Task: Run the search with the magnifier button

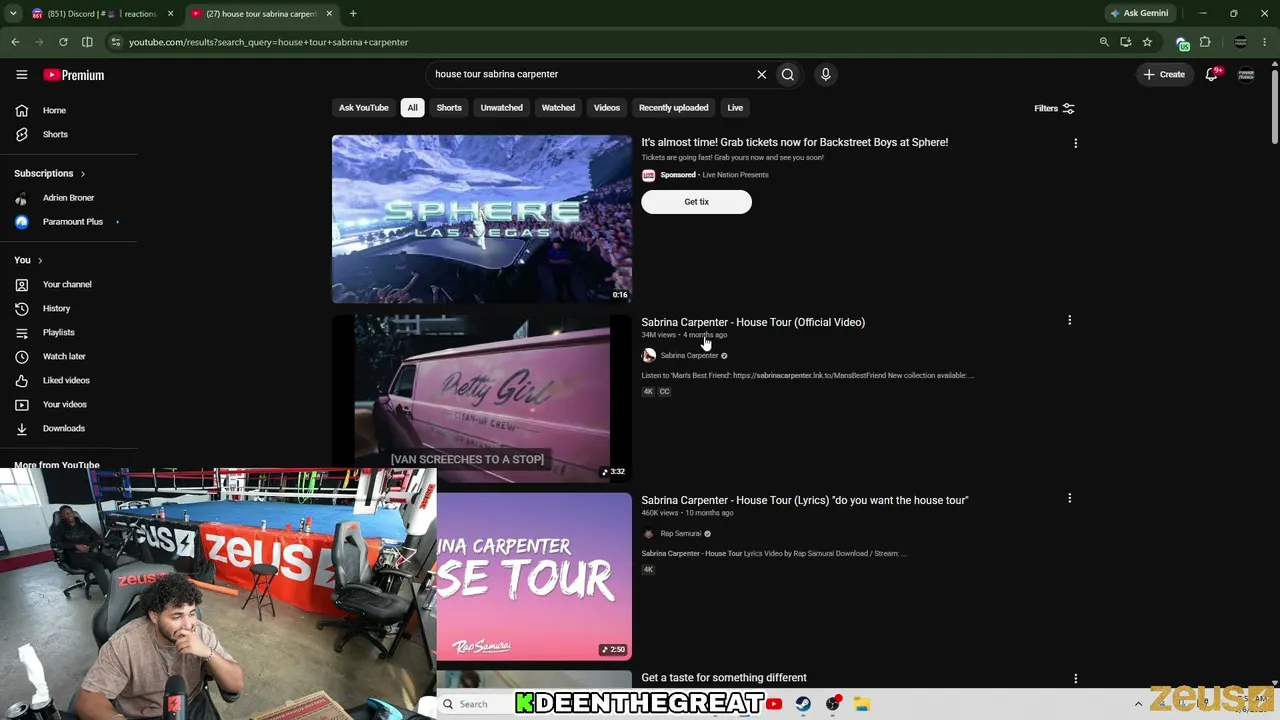Action: click(x=788, y=74)
